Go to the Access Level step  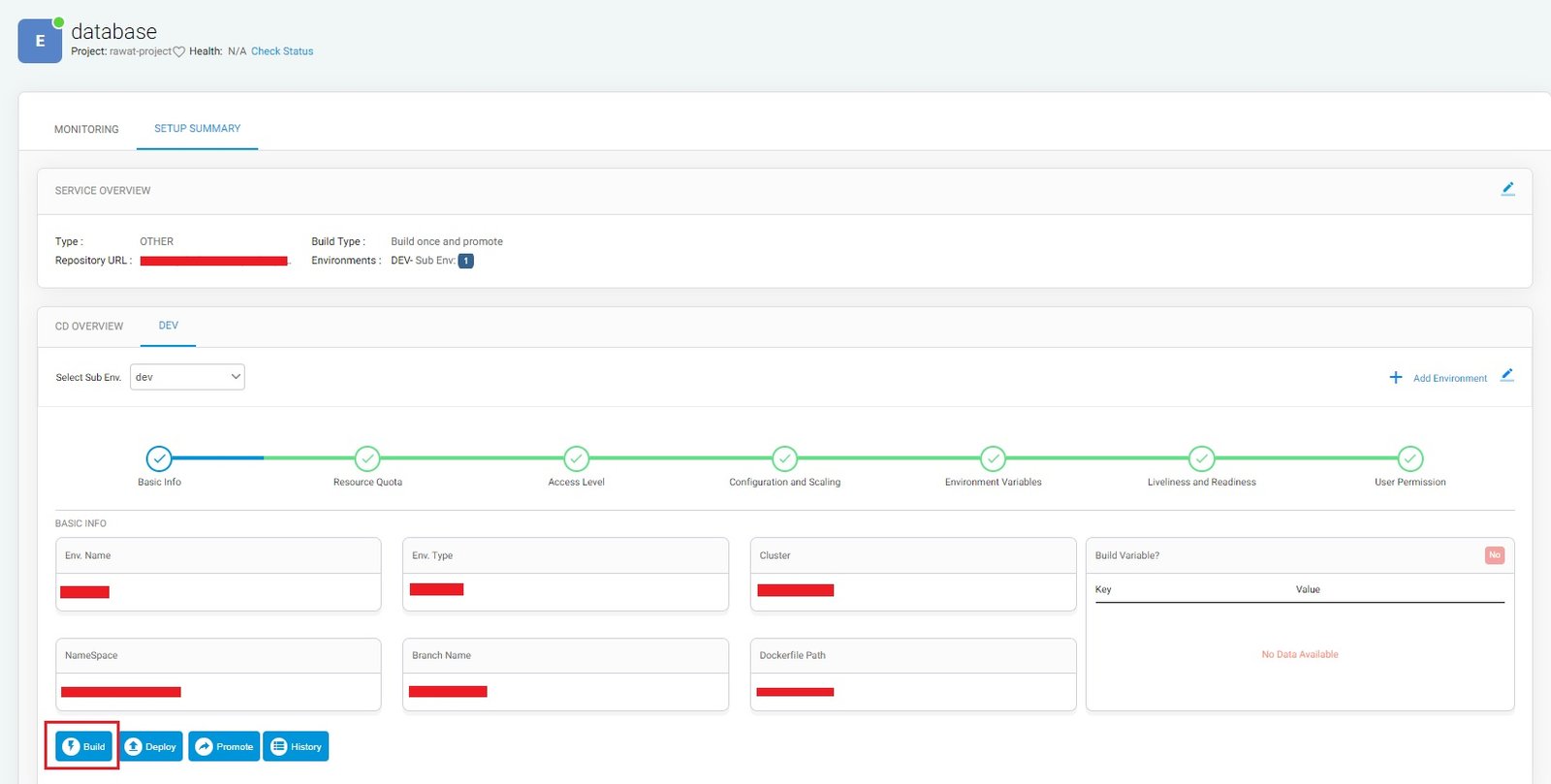576,458
